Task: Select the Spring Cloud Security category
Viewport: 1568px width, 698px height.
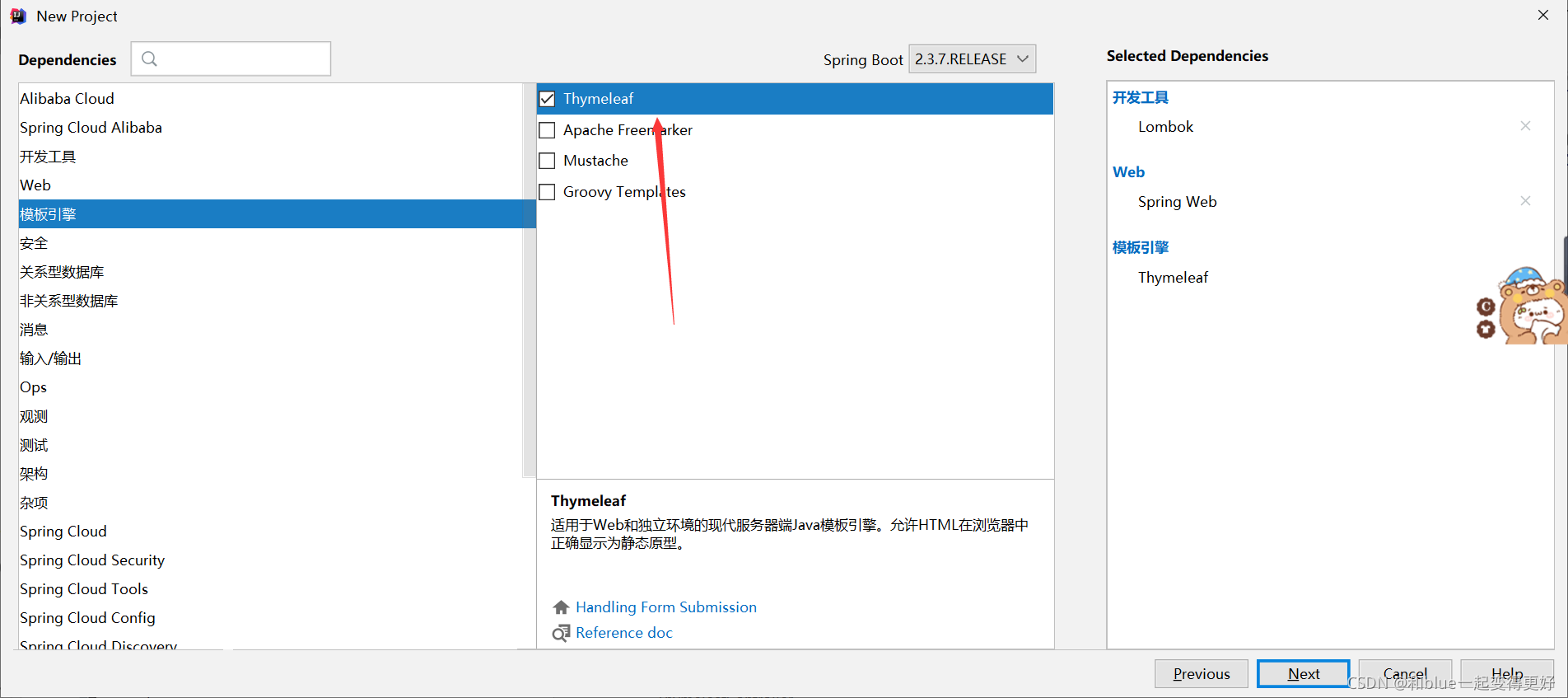Action: coord(271,560)
